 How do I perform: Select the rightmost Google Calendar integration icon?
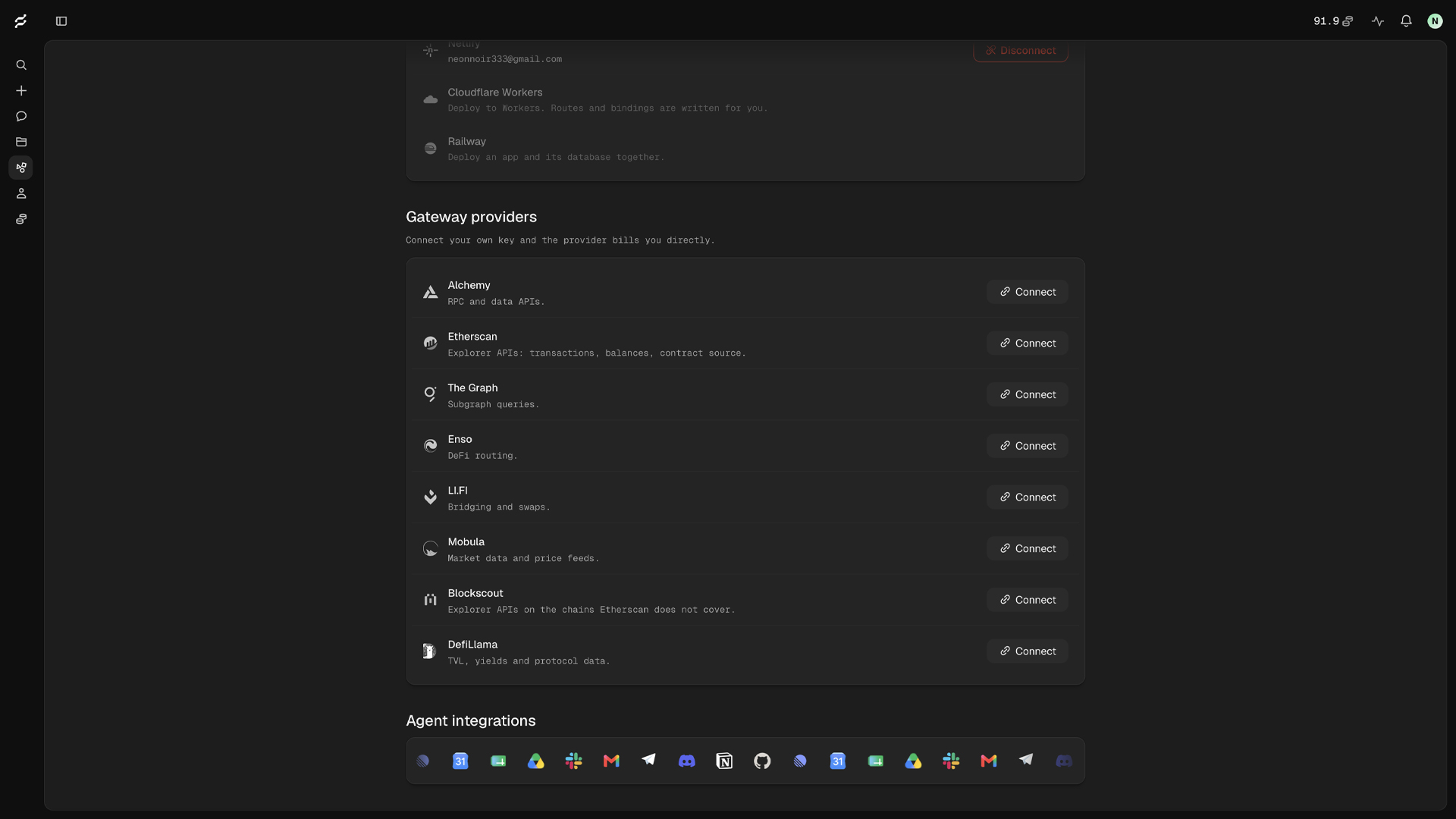pos(838,761)
